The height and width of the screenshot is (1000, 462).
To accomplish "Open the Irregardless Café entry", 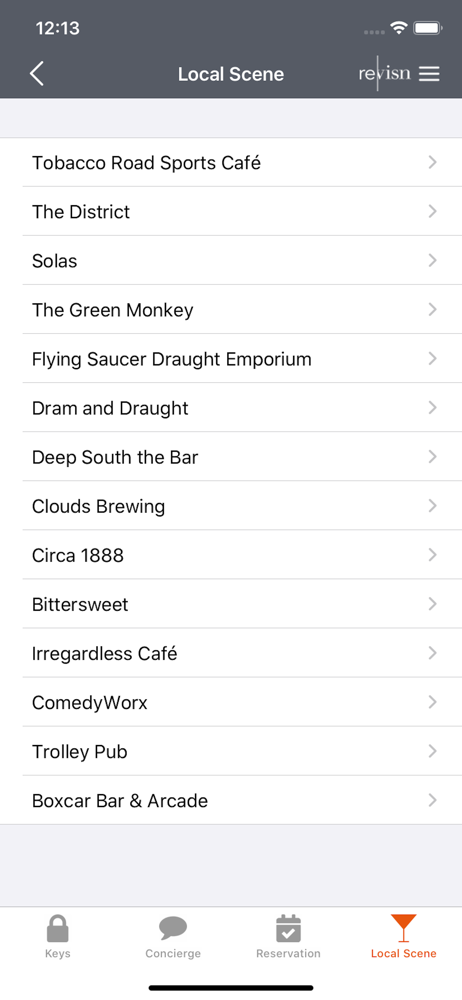I will pyautogui.click(x=231, y=654).
